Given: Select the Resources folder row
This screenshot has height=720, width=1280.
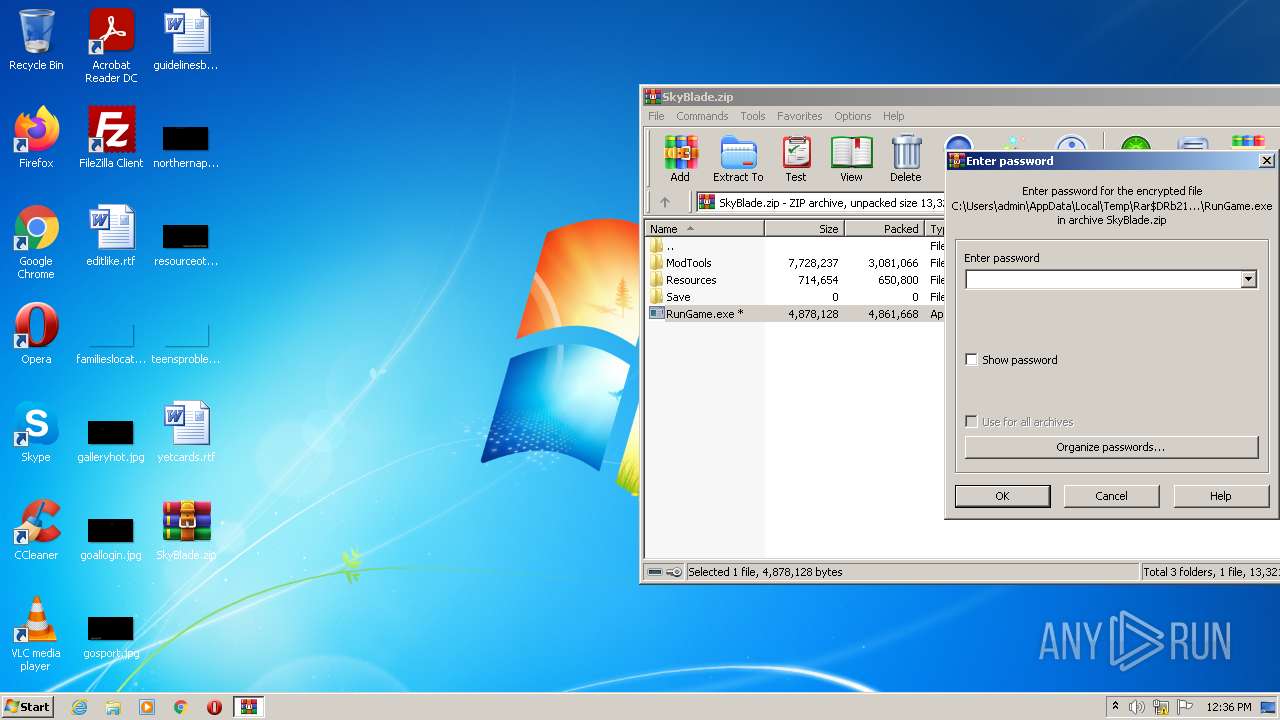Looking at the screenshot, I should 795,280.
